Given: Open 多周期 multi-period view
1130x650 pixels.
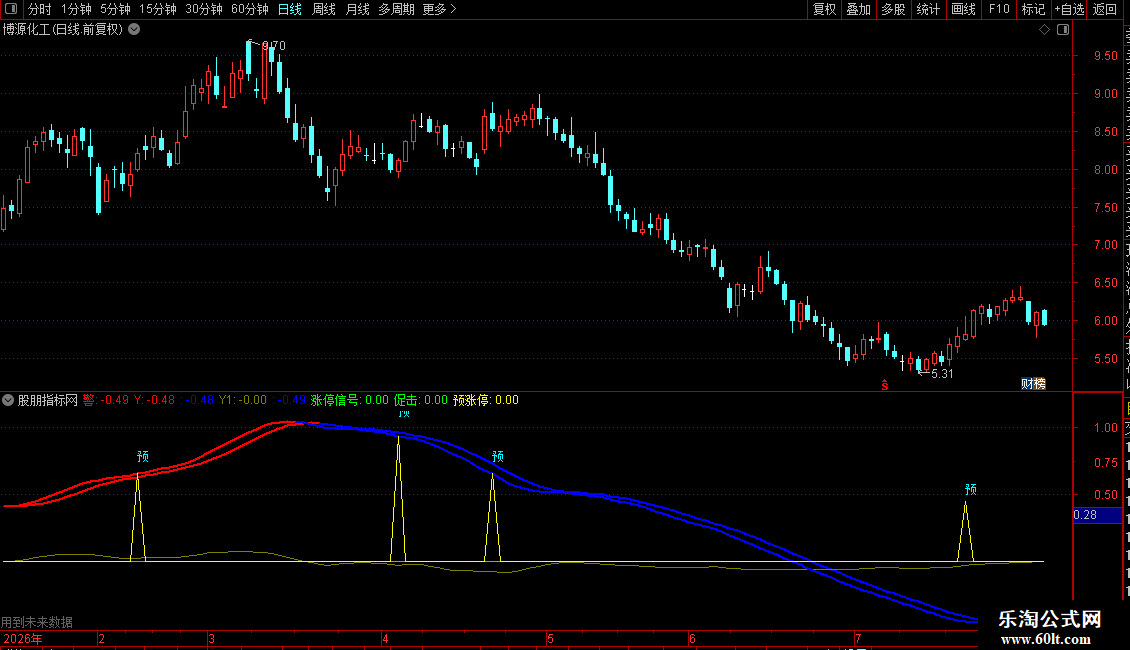Looking at the screenshot, I should (x=396, y=9).
